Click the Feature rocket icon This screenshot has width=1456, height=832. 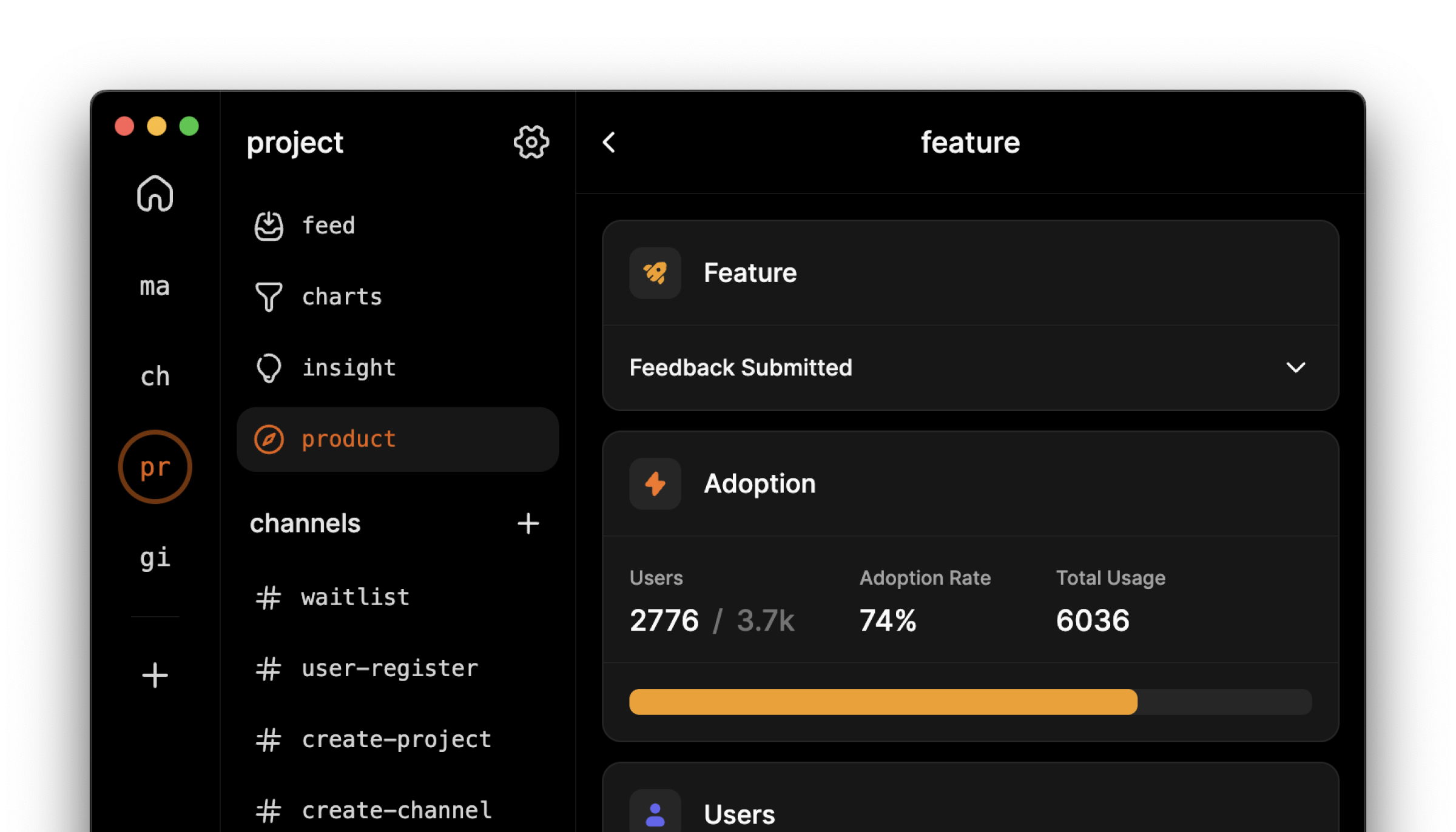pyautogui.click(x=655, y=273)
